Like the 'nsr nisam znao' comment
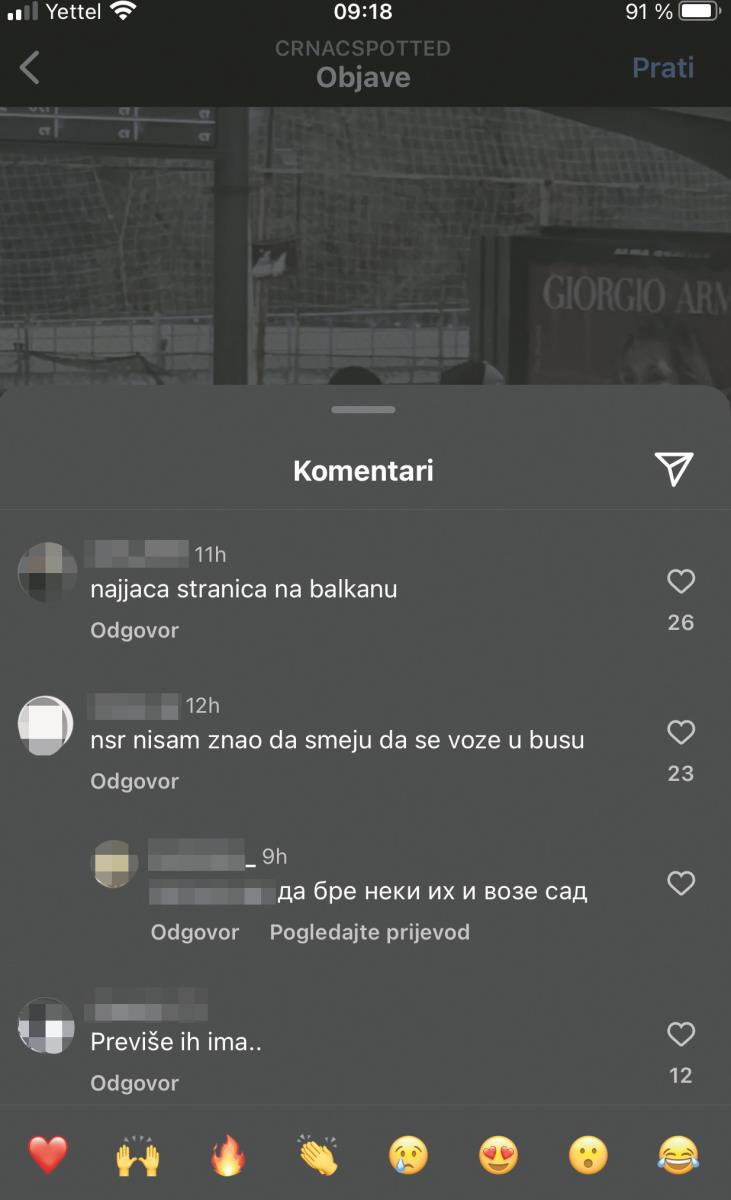The width and height of the screenshot is (731, 1200). pos(681,732)
